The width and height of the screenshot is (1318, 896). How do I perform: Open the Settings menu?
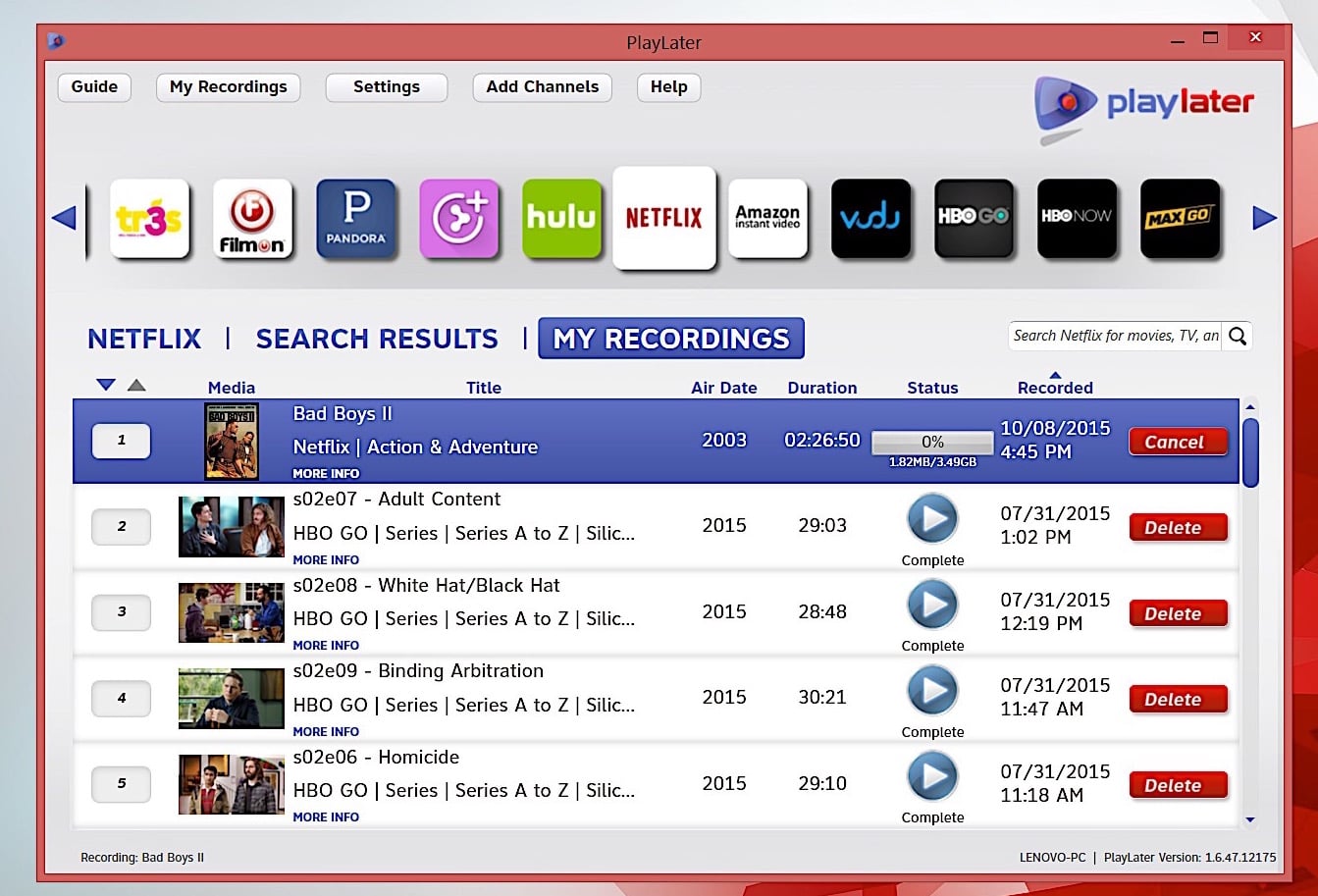click(386, 86)
